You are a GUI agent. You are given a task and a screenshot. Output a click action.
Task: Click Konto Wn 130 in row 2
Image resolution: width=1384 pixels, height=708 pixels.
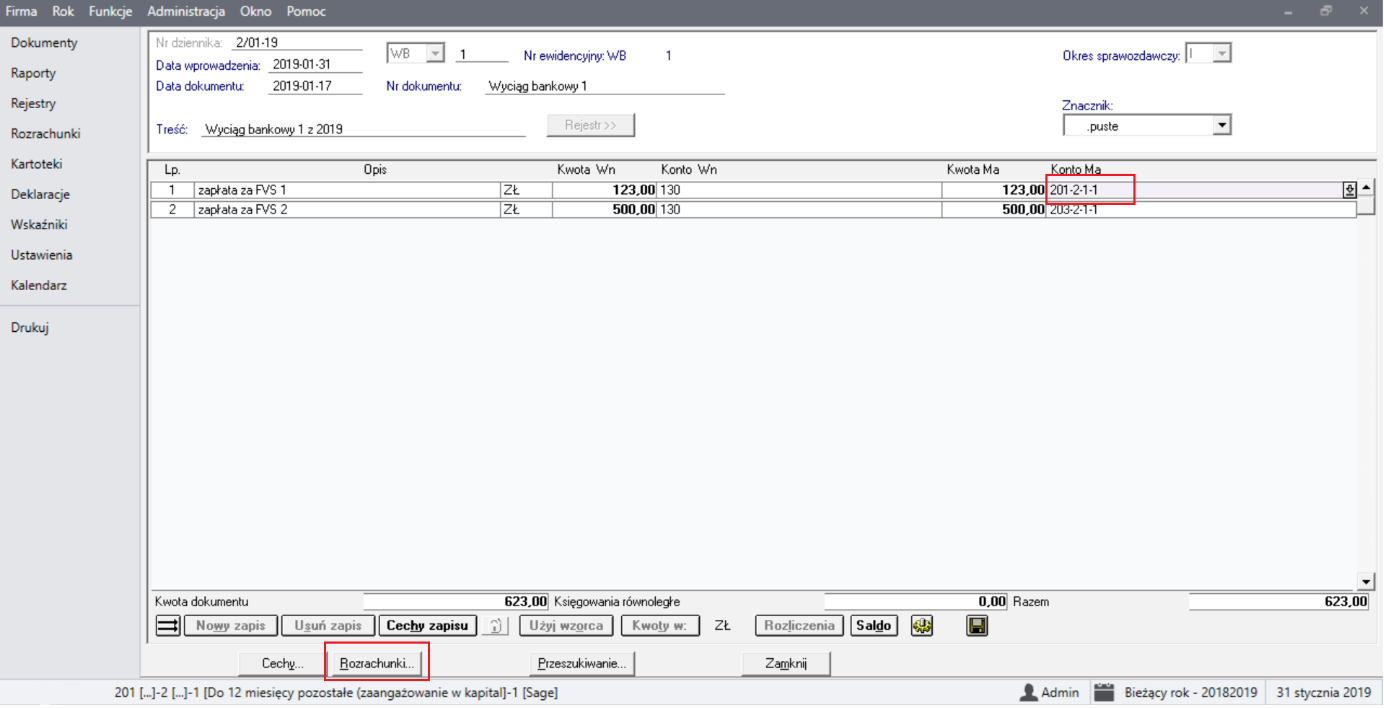click(799, 210)
